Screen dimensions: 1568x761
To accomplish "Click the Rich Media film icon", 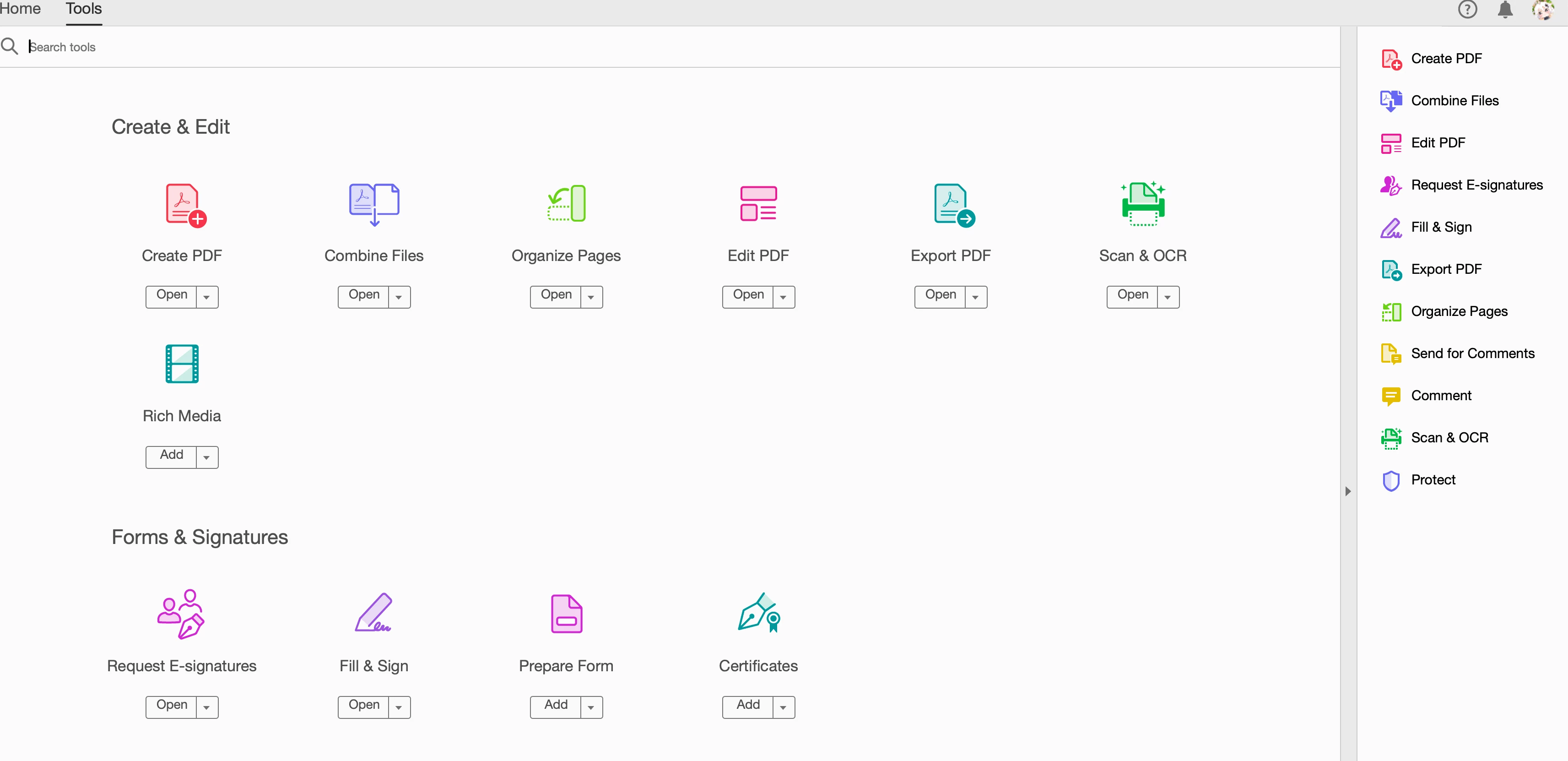I will coord(182,364).
